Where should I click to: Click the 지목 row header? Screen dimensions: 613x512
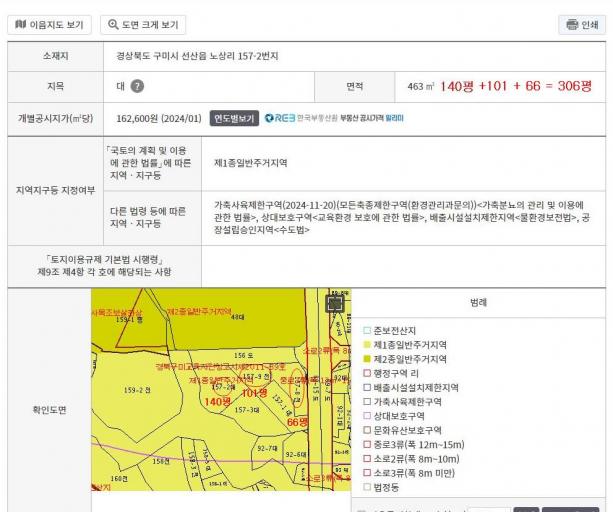(56, 86)
